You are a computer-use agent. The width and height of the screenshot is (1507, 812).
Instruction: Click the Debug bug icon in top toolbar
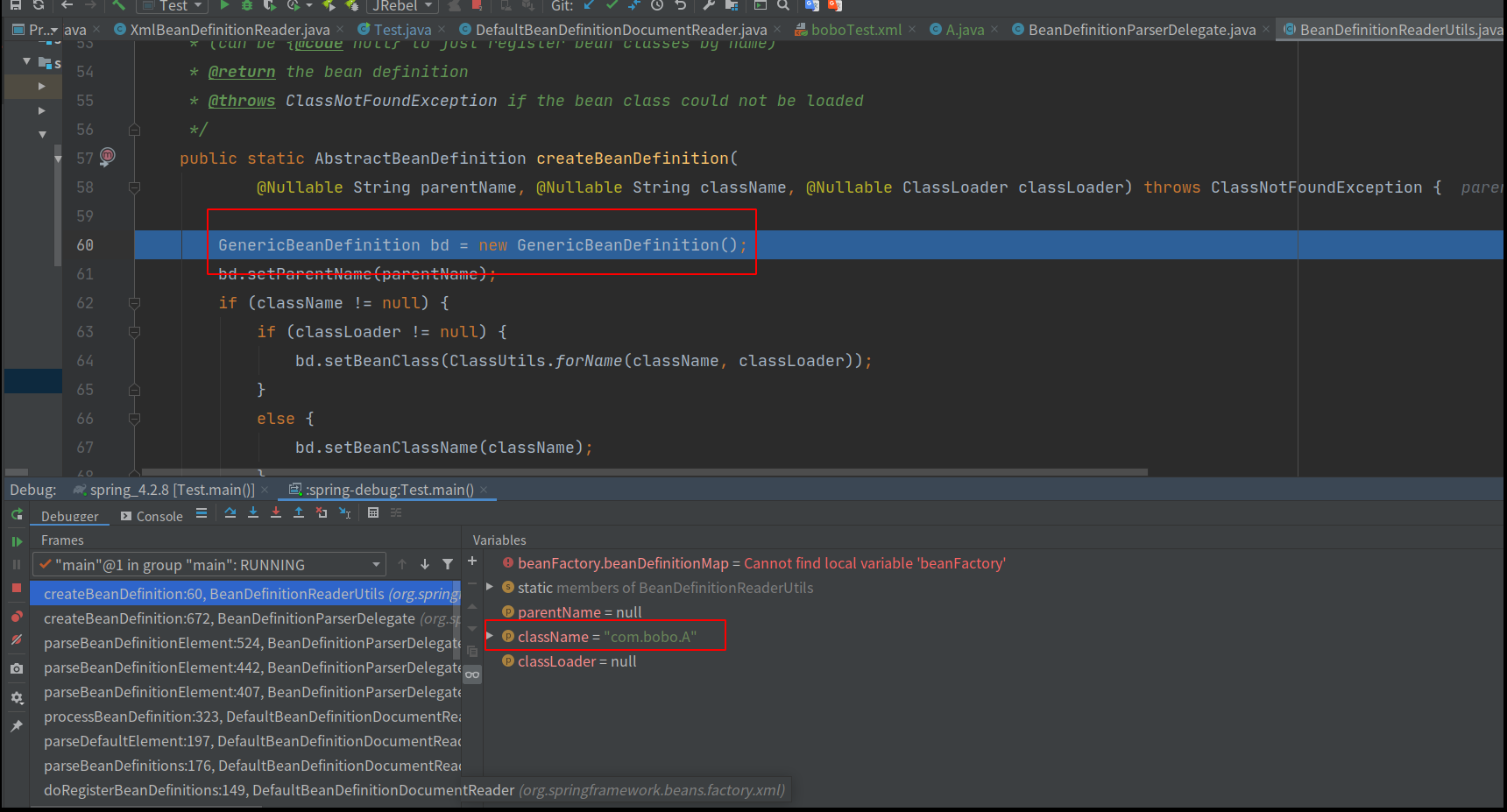click(247, 5)
